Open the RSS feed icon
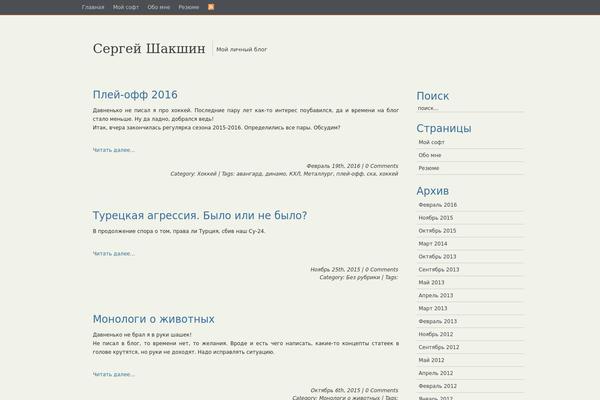 [211, 7]
